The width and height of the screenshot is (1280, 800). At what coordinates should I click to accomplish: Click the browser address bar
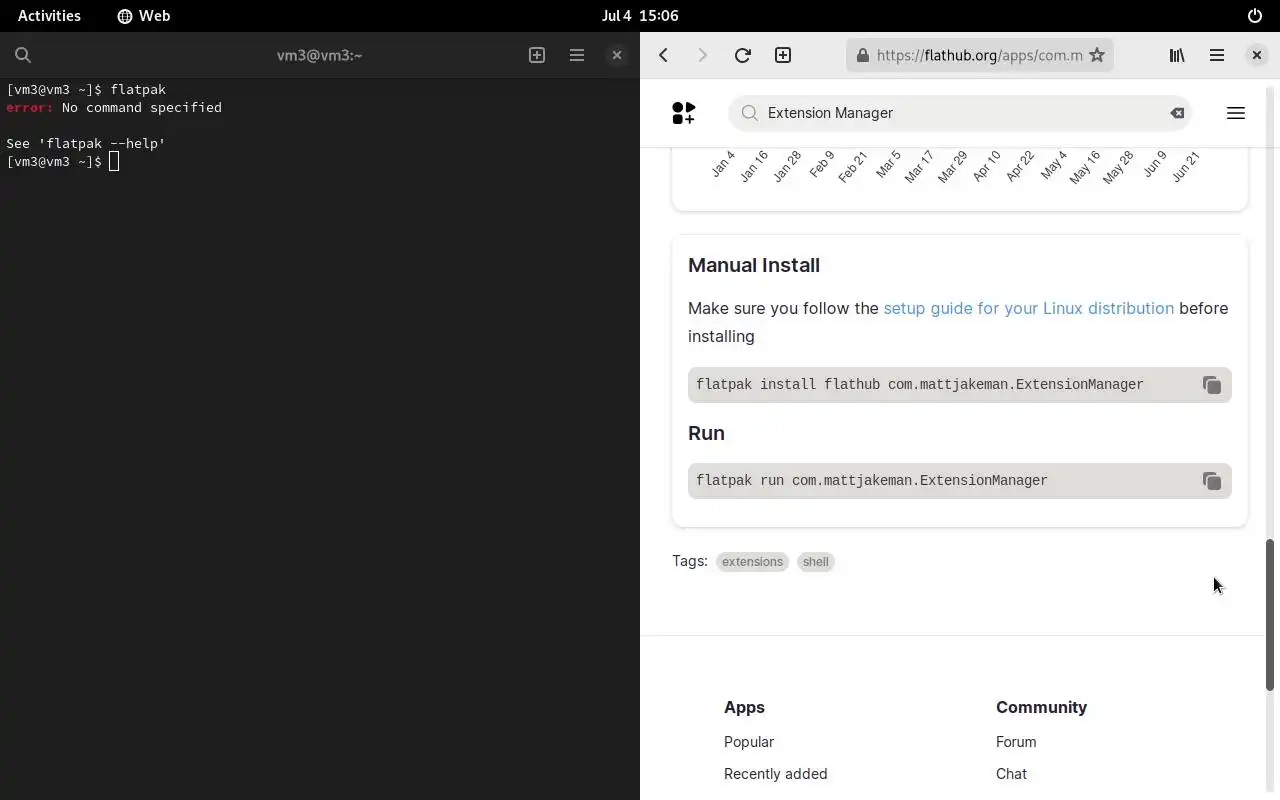click(x=980, y=55)
